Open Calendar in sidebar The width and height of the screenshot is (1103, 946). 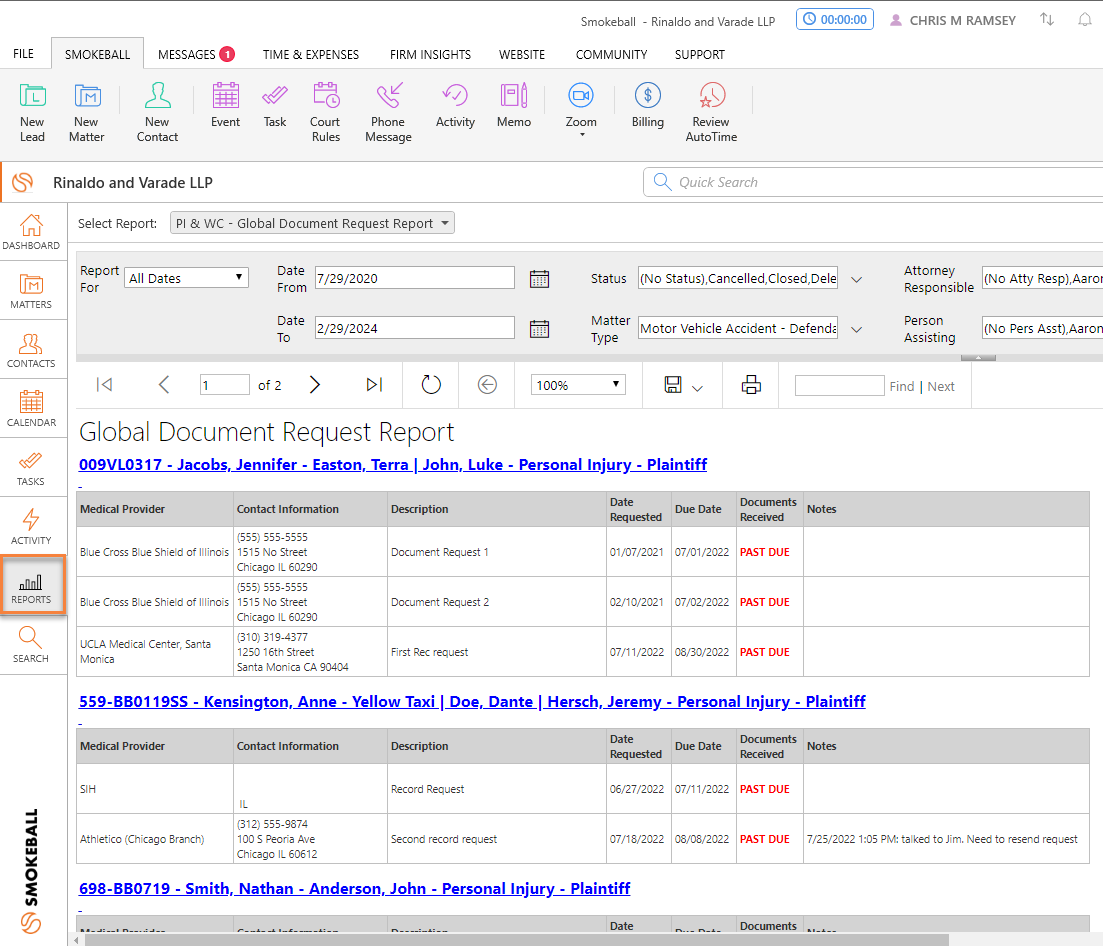[31, 409]
